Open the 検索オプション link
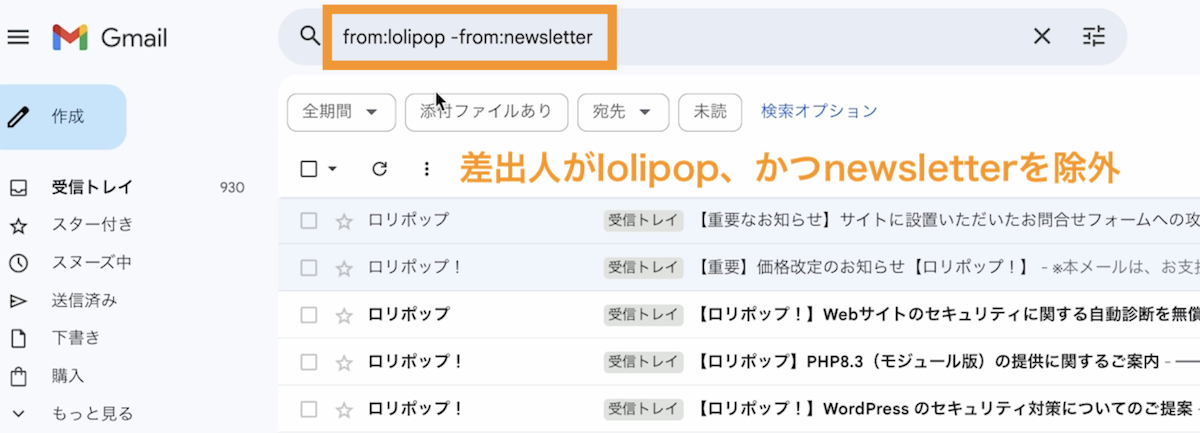This screenshot has height=433, width=1200. coord(819,111)
